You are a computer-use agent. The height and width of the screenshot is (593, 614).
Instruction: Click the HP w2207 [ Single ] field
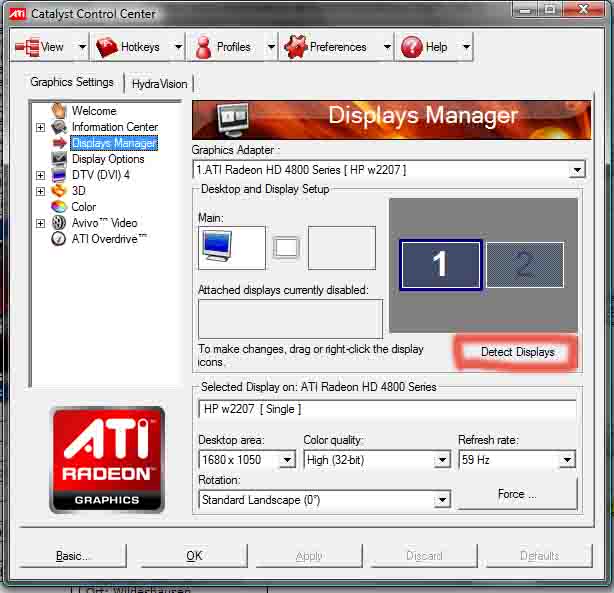tap(387, 409)
